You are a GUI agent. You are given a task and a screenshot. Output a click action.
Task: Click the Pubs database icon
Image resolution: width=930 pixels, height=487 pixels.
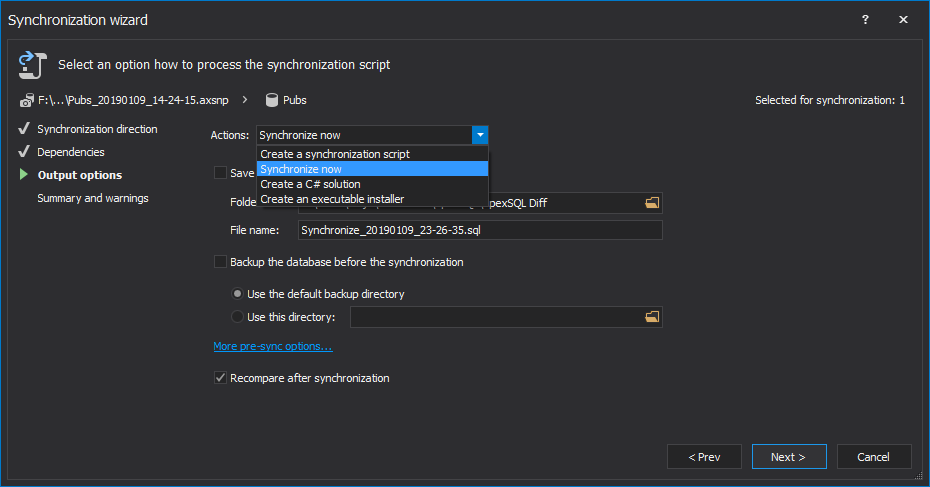(272, 100)
